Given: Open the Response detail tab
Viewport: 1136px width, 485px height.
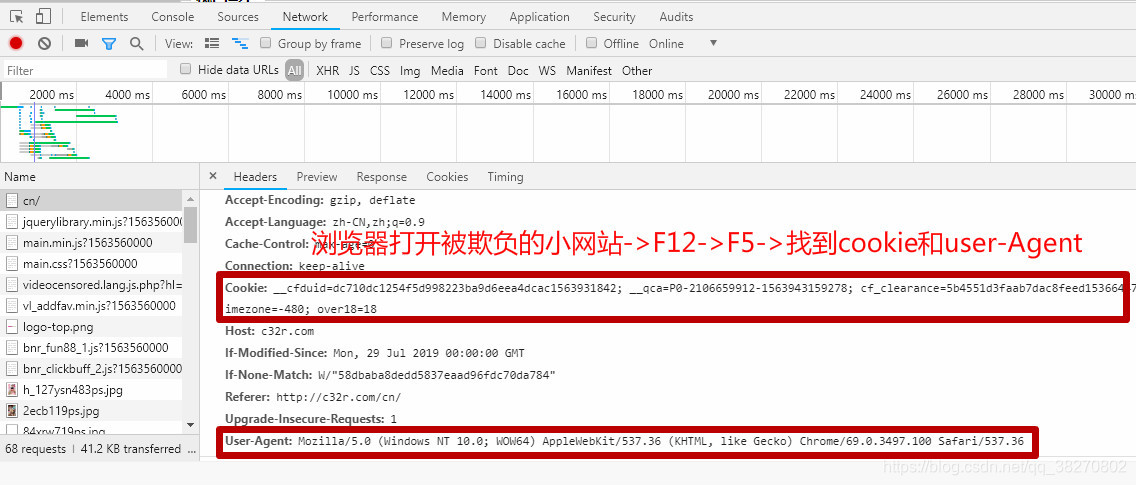Looking at the screenshot, I should tap(381, 177).
